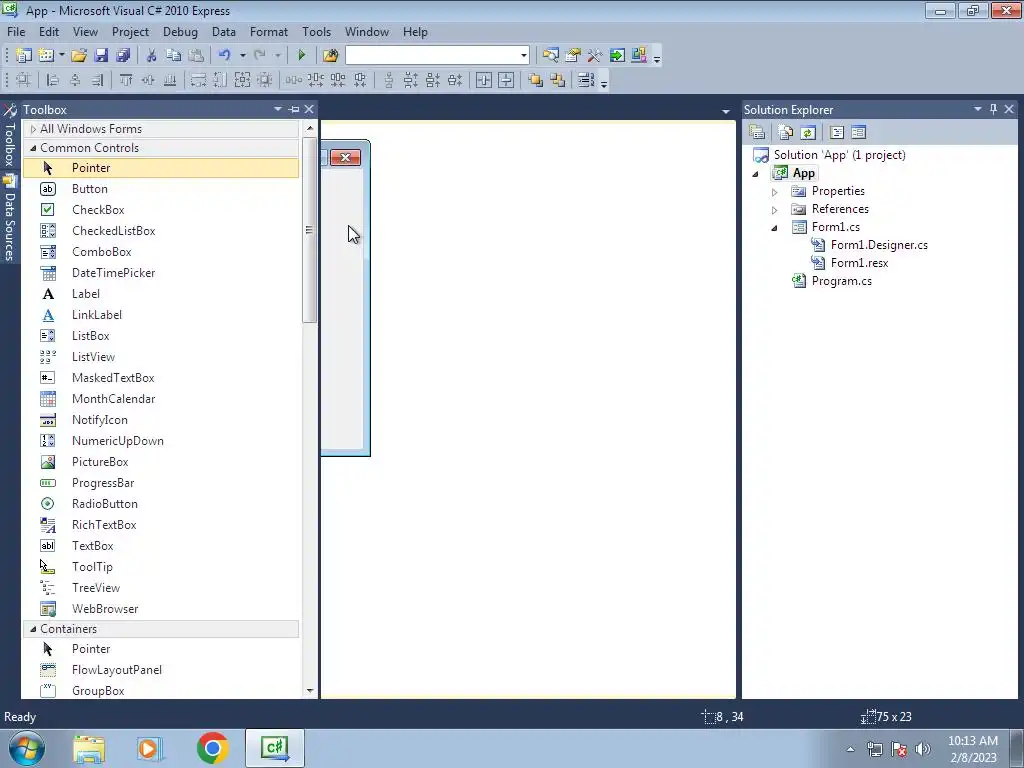Image resolution: width=1024 pixels, height=768 pixels.
Task: Collapse the App project node
Action: pos(756,174)
